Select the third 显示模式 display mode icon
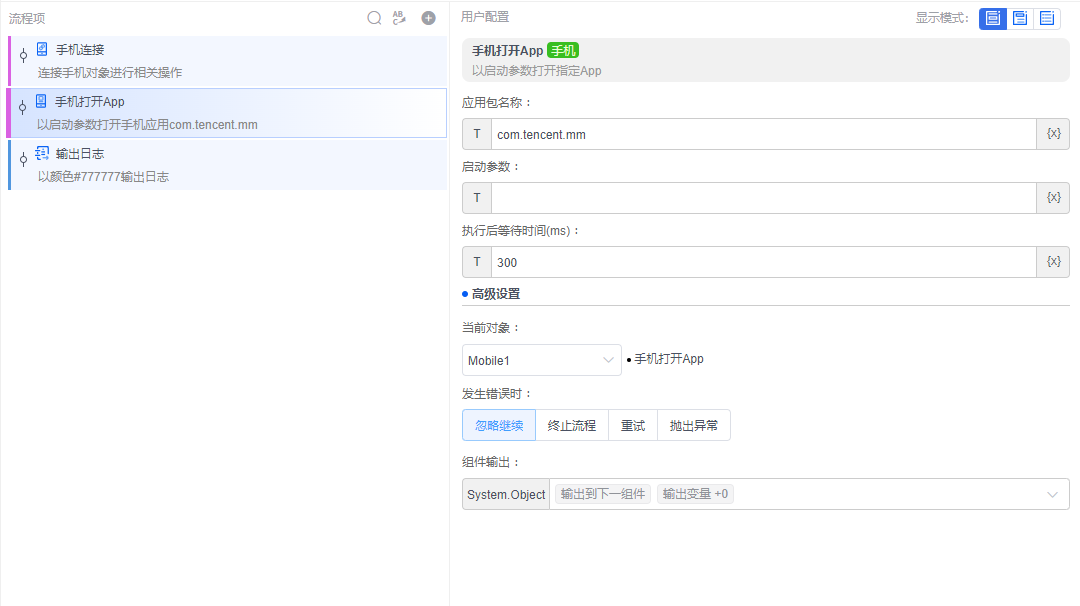Image resolution: width=1080 pixels, height=606 pixels. click(x=1047, y=18)
